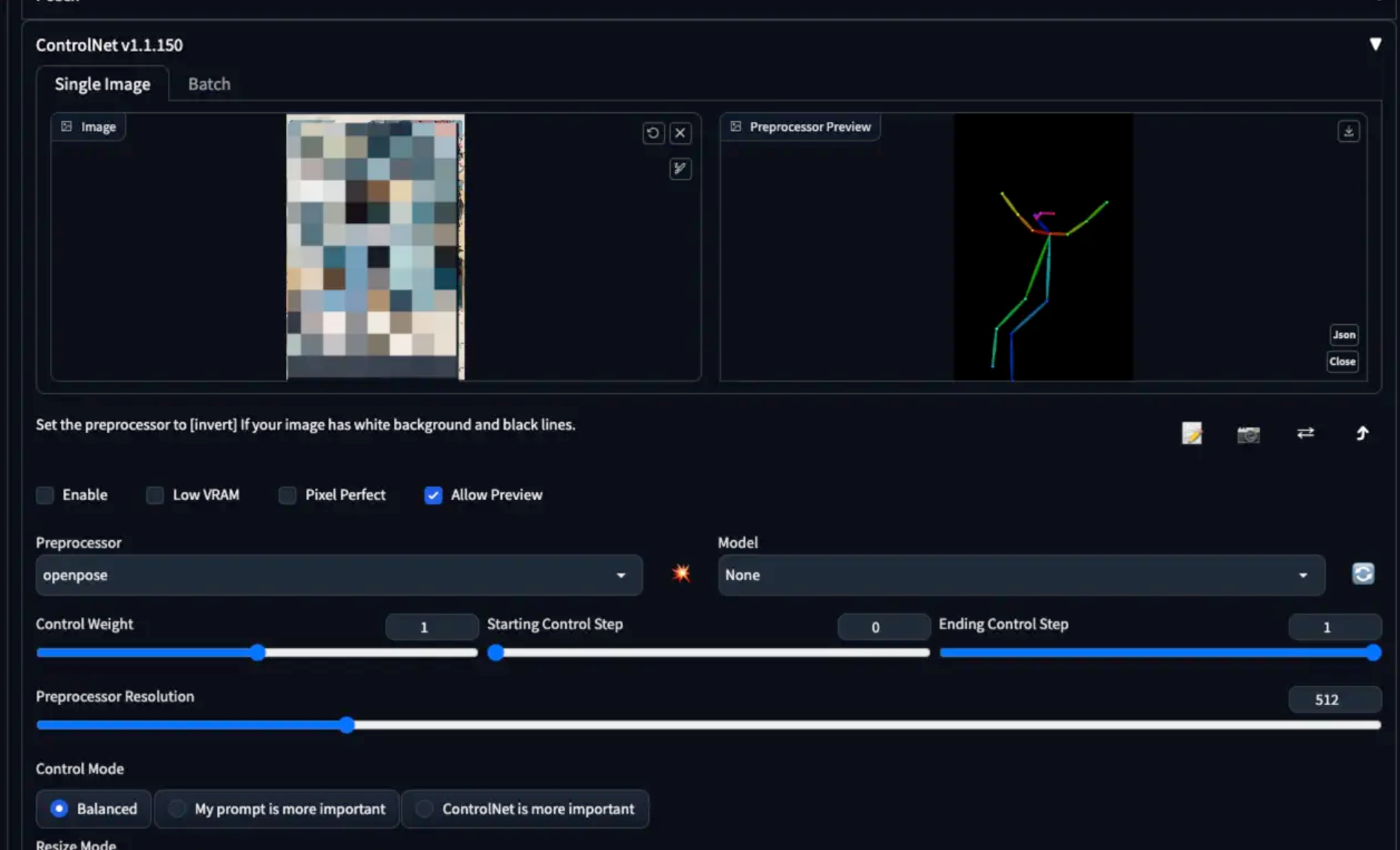Click the Preprocessor Preview label icon

tap(735, 126)
